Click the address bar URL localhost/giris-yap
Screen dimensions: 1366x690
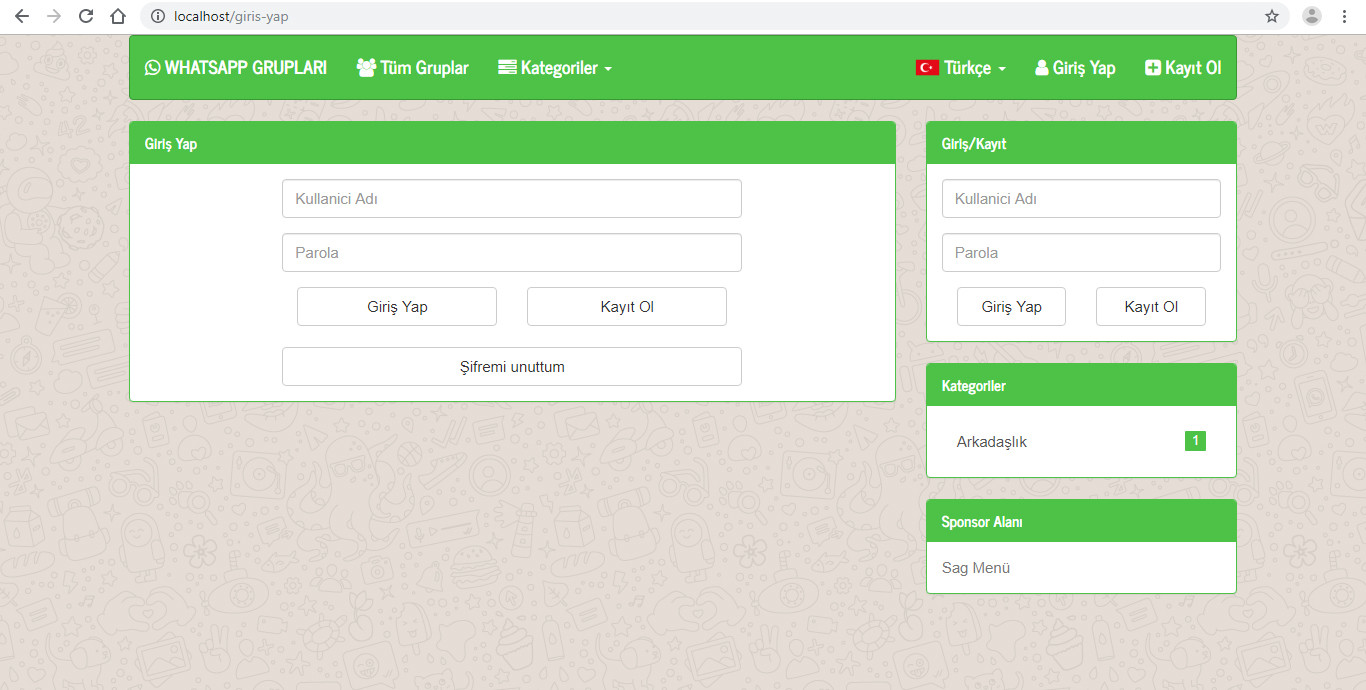(x=232, y=16)
